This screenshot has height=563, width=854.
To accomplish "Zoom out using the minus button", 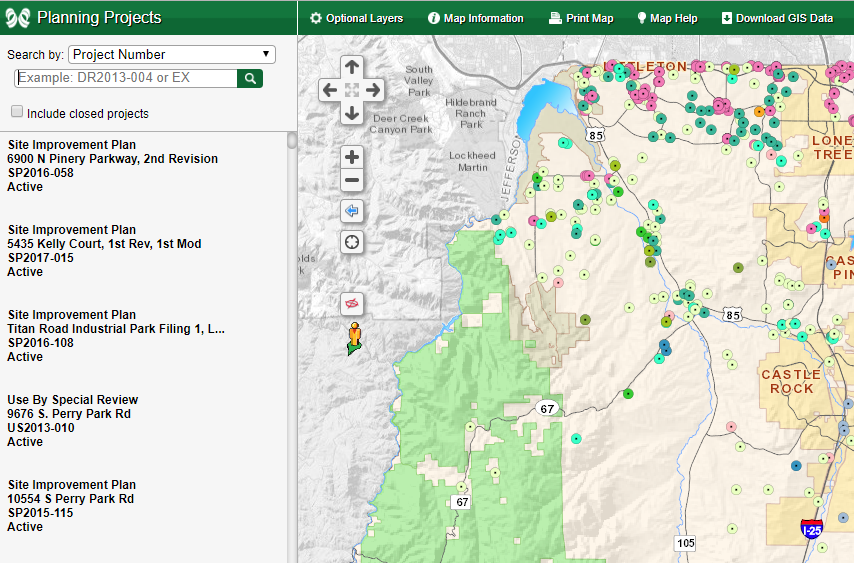I will click(352, 181).
